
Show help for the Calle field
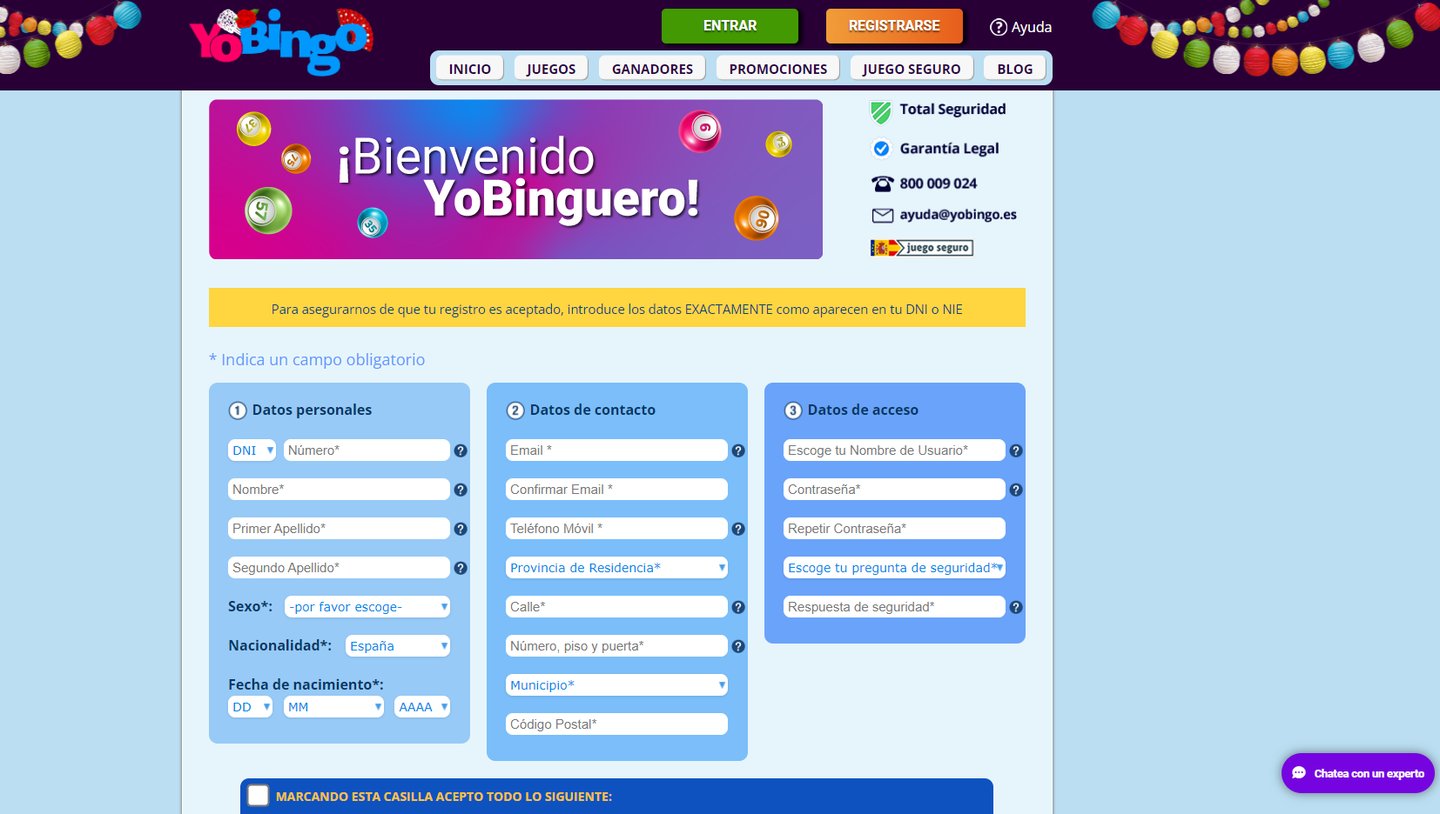click(738, 607)
